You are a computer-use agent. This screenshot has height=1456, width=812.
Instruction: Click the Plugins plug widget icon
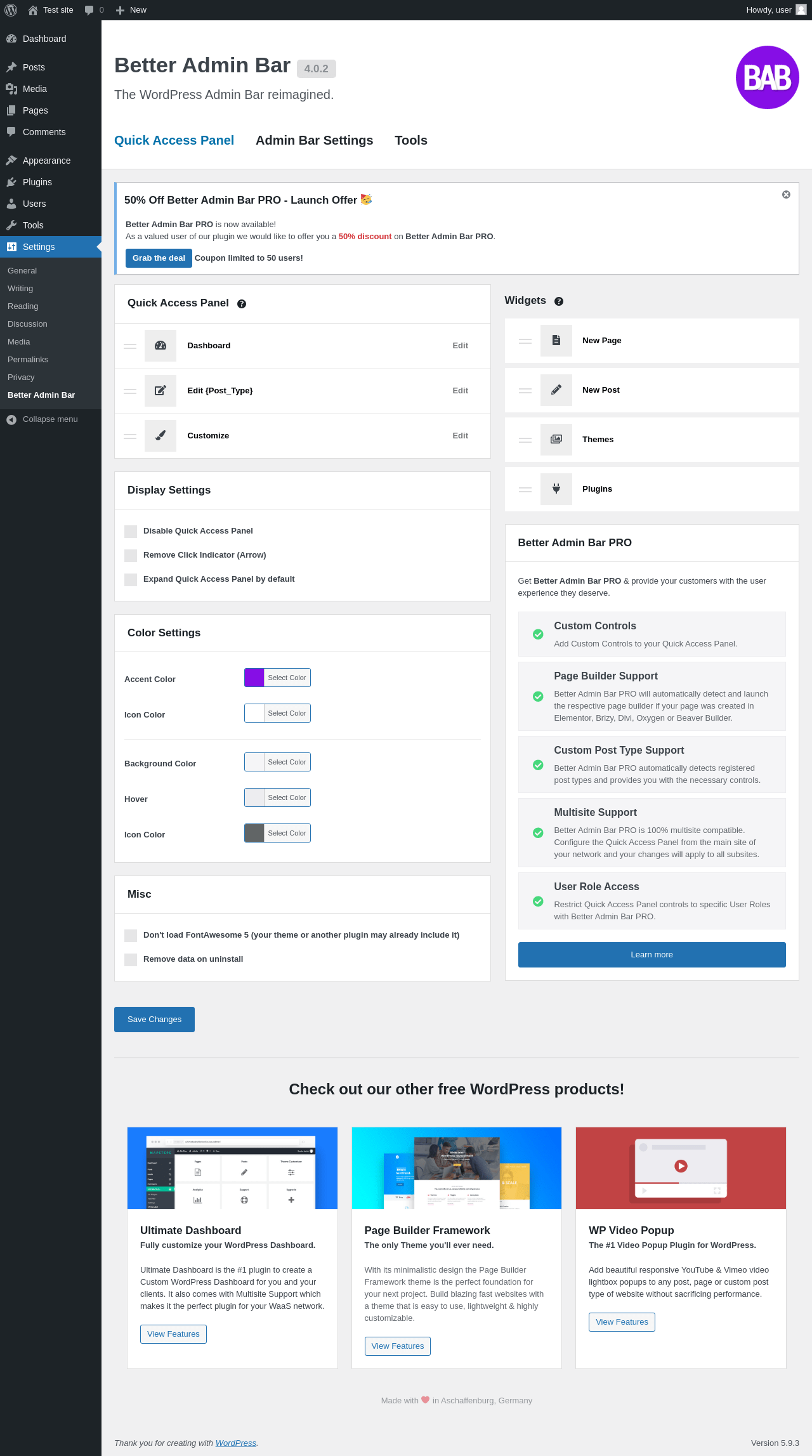point(556,489)
